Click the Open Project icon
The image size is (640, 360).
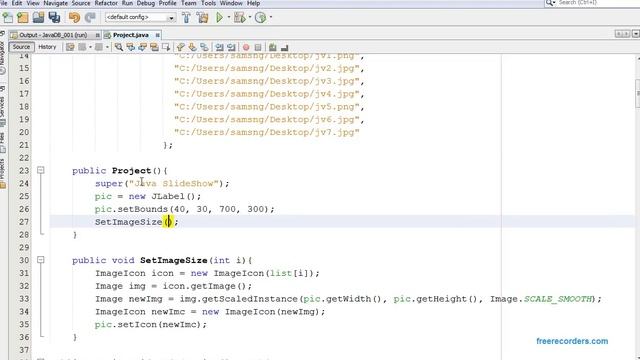[x=38, y=18]
